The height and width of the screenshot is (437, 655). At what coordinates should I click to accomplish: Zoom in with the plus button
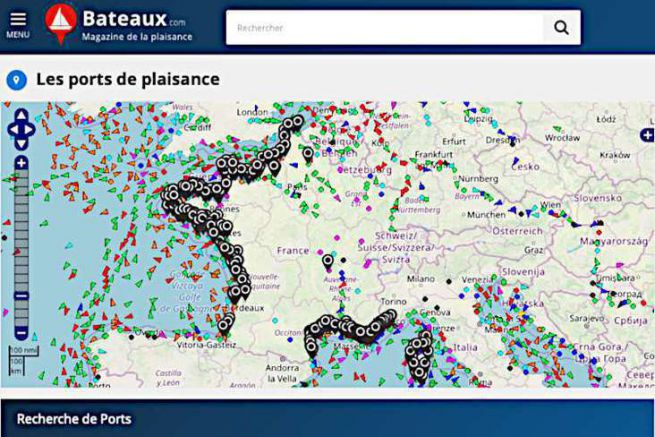point(22,163)
